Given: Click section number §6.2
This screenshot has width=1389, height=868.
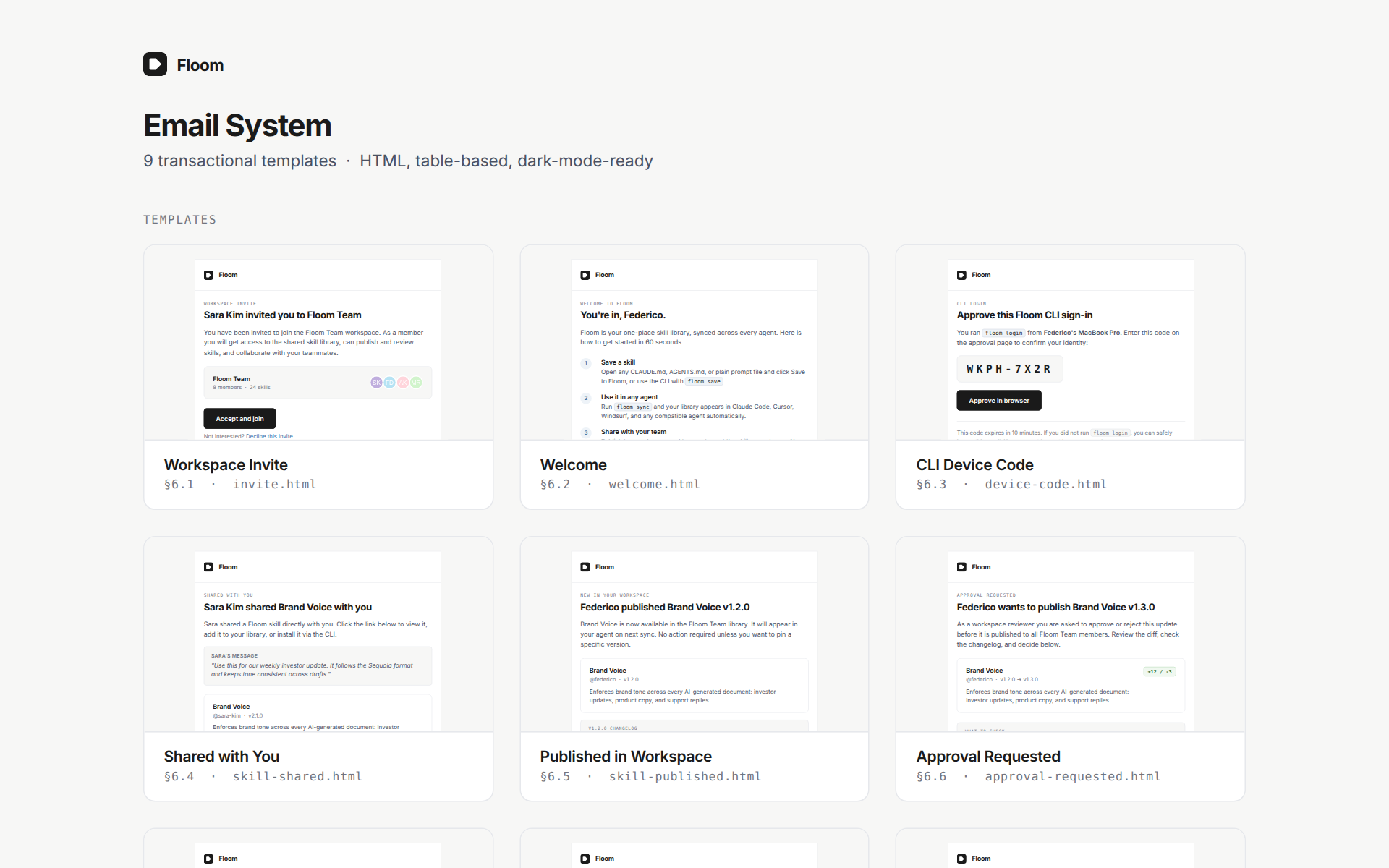Looking at the screenshot, I should coord(555,485).
